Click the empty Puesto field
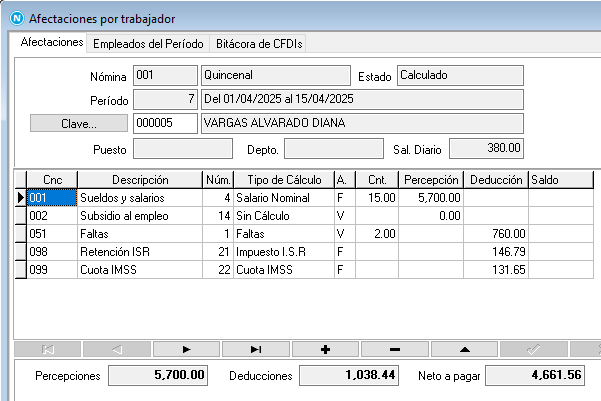Image resolution: width=601 pixels, height=401 pixels. (183, 149)
